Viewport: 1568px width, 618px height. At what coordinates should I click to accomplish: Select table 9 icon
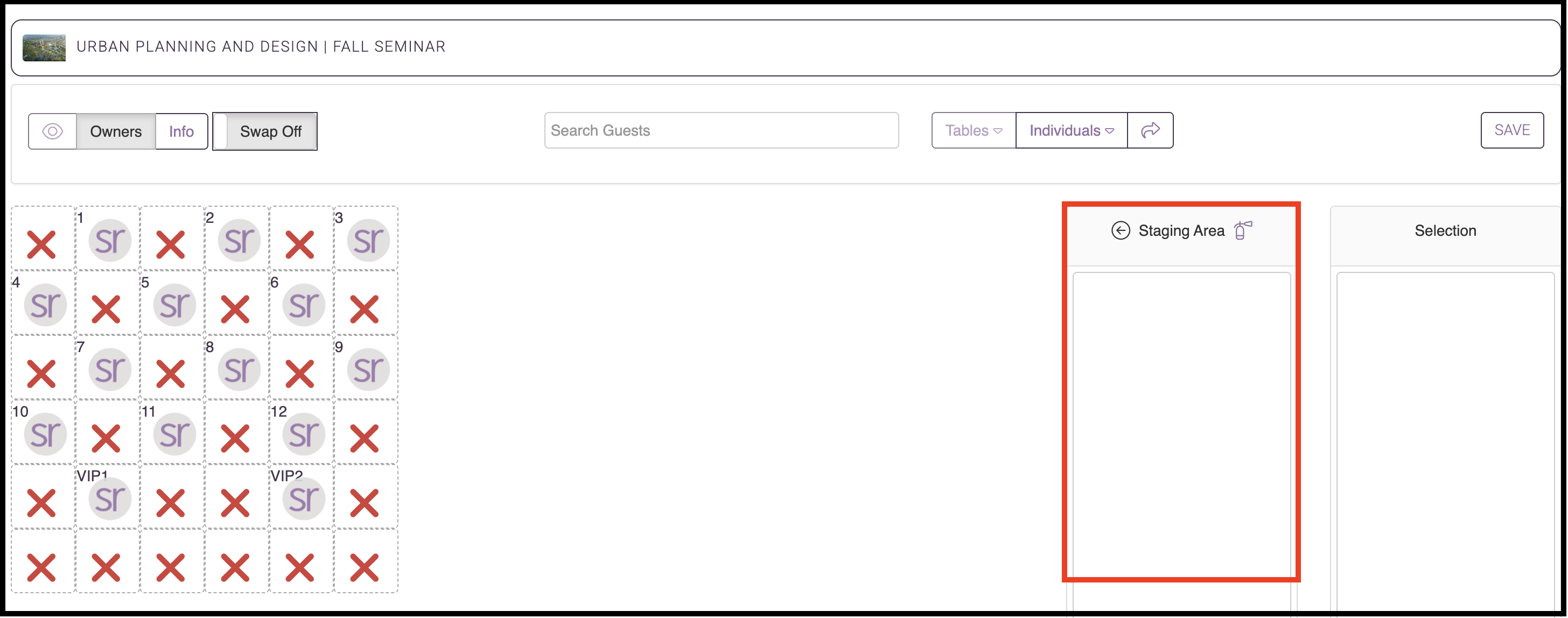click(369, 369)
